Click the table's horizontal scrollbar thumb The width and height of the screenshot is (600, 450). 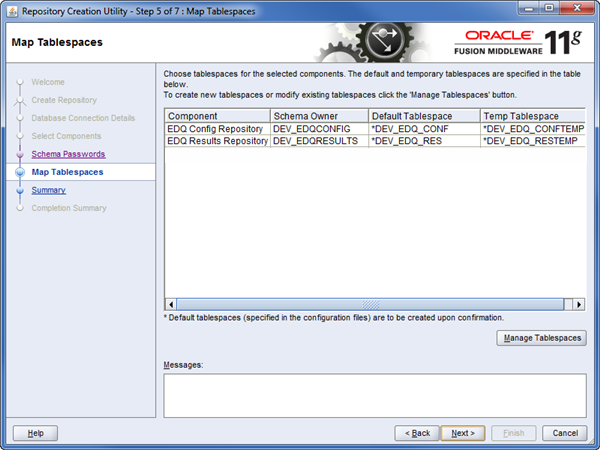(370, 305)
